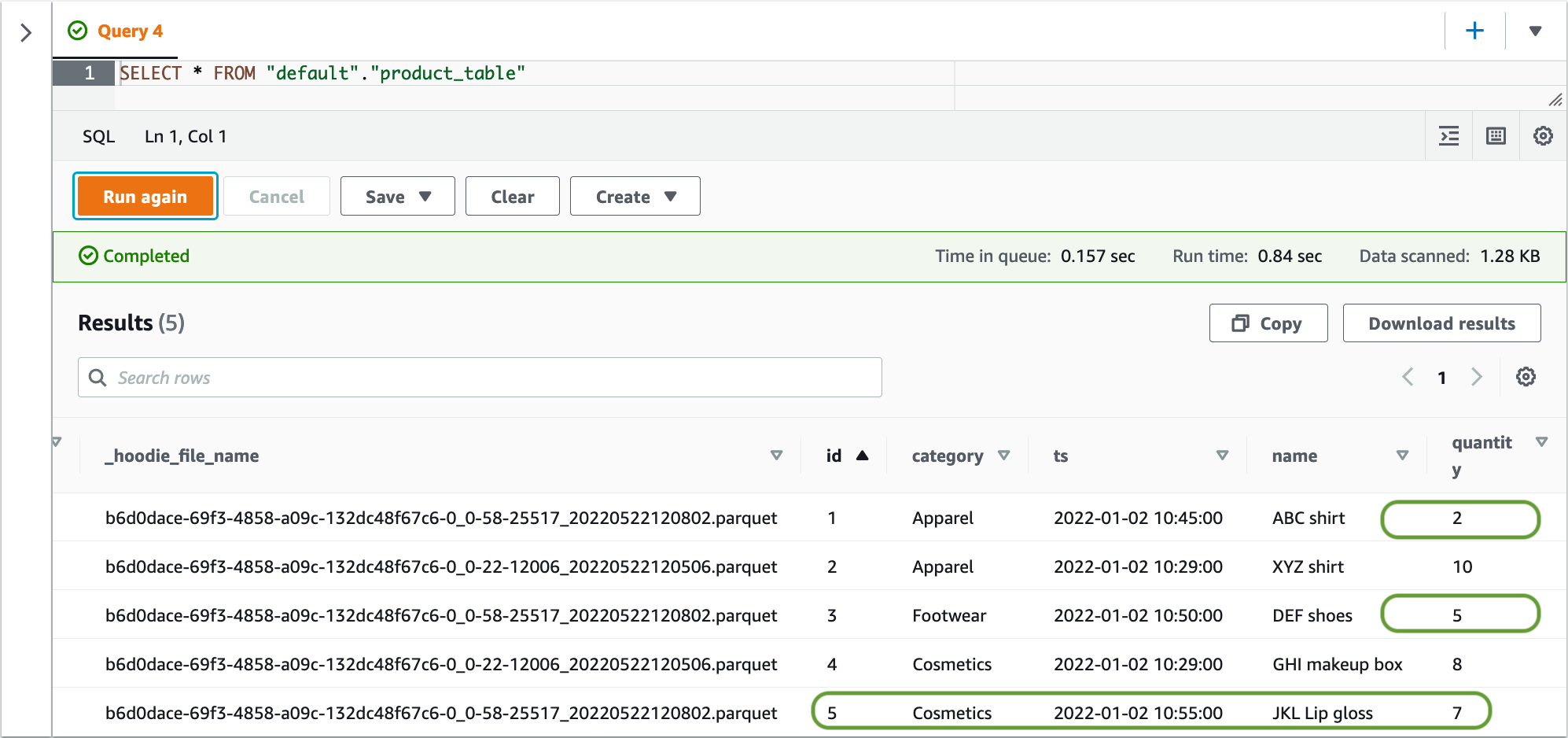Sort by the _hoodie_file_name column arrow
Screen dimensions: 1568x738
click(x=776, y=456)
